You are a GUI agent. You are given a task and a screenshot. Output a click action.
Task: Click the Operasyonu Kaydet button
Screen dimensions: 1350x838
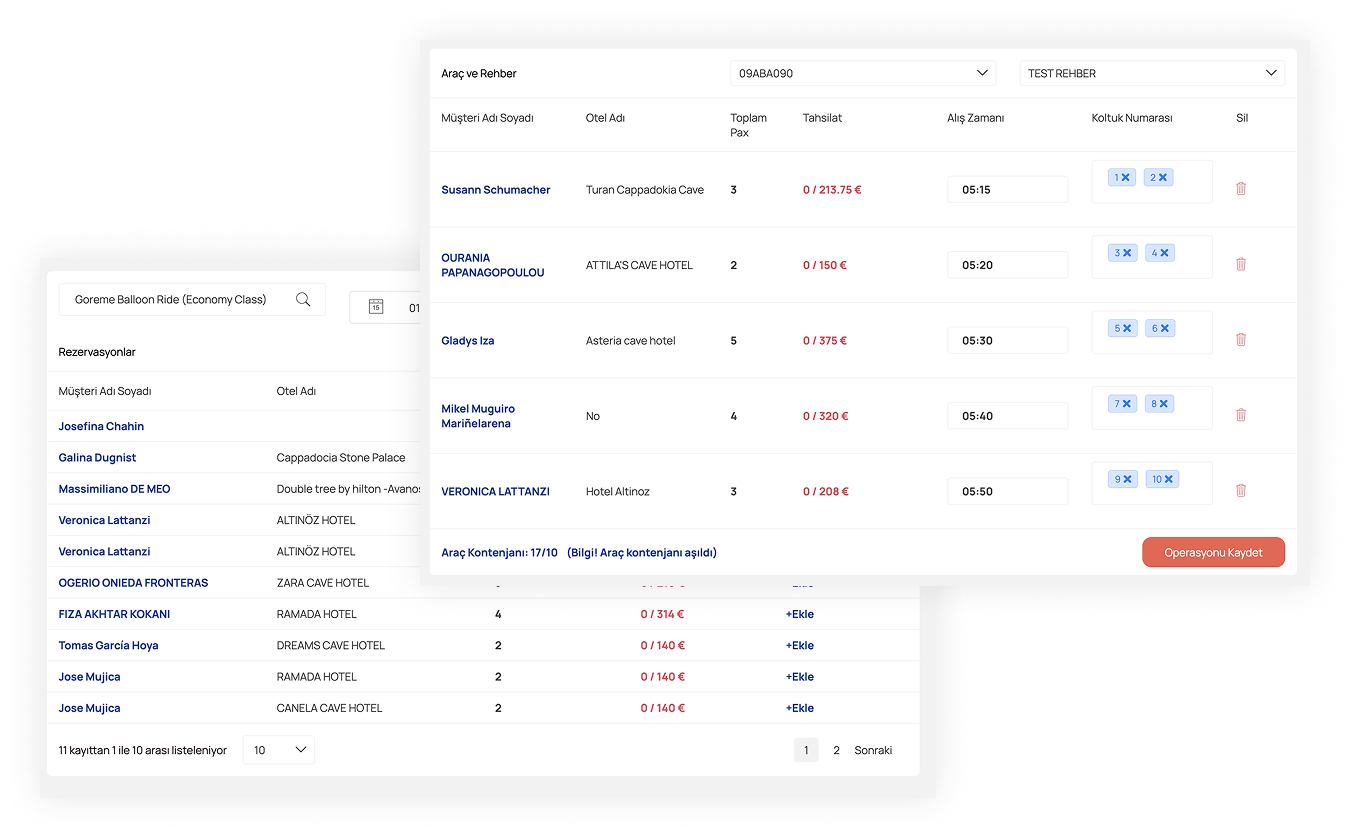[x=1213, y=553]
